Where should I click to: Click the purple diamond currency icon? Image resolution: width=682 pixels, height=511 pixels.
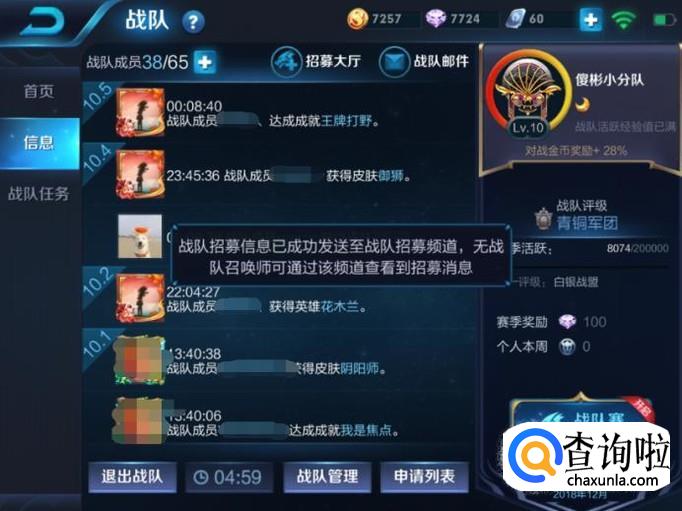pyautogui.click(x=435, y=19)
